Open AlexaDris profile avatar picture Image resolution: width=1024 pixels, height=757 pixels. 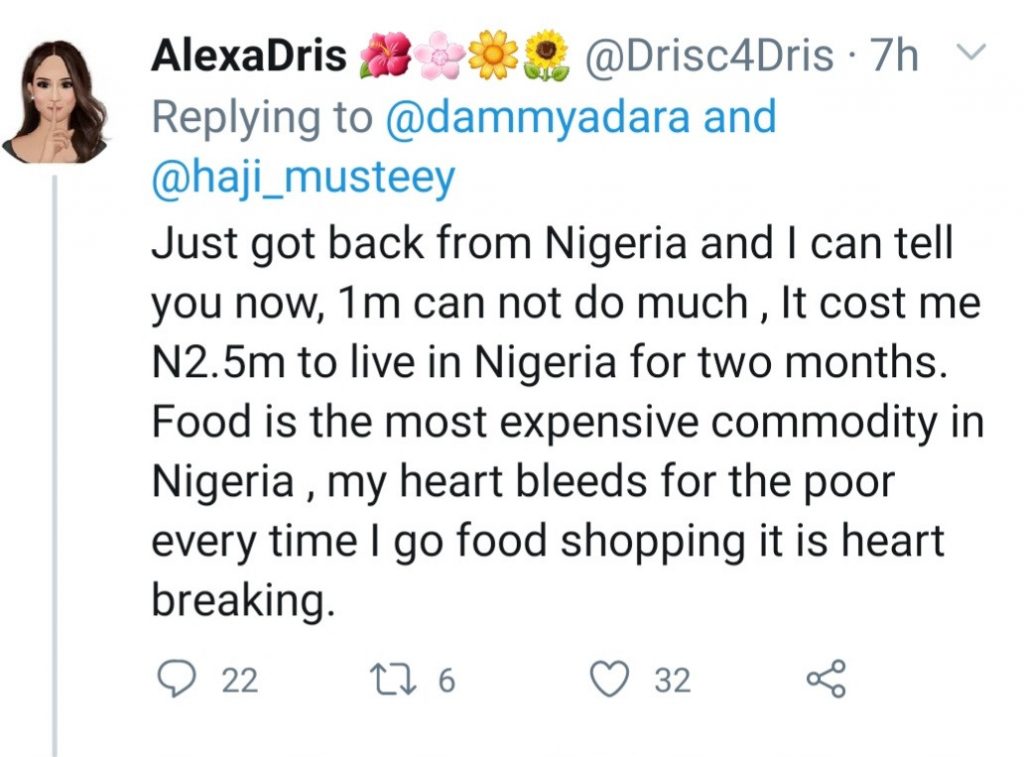(x=57, y=102)
